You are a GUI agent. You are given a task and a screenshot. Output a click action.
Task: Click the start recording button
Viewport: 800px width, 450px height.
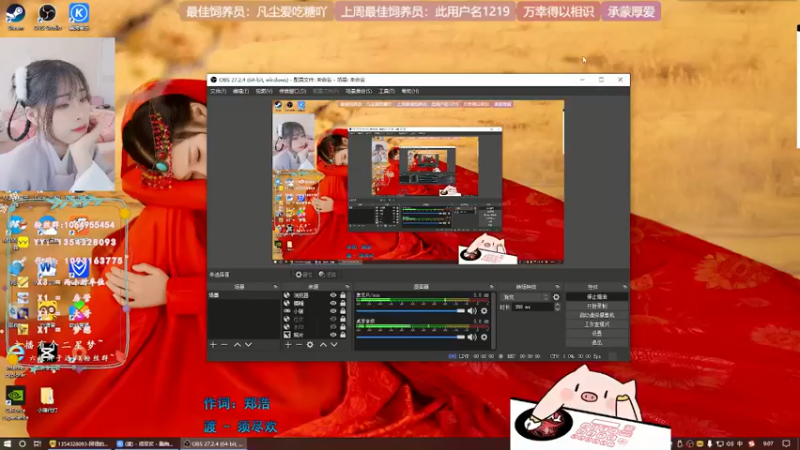click(x=596, y=306)
